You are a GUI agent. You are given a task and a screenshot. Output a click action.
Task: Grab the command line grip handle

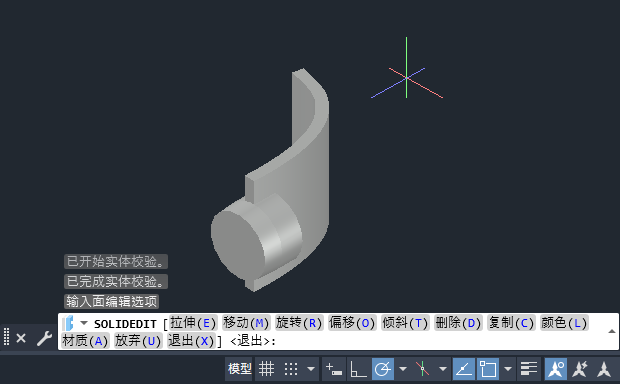tap(6, 337)
